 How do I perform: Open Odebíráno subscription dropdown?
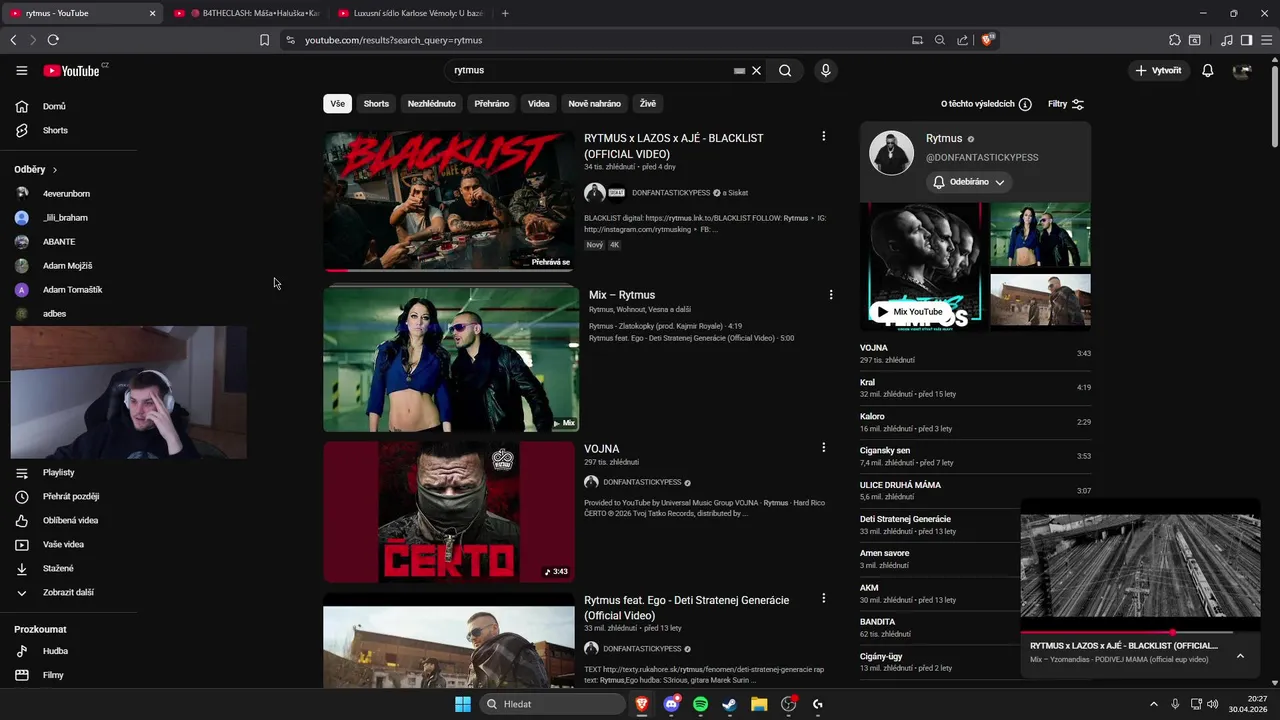click(969, 182)
